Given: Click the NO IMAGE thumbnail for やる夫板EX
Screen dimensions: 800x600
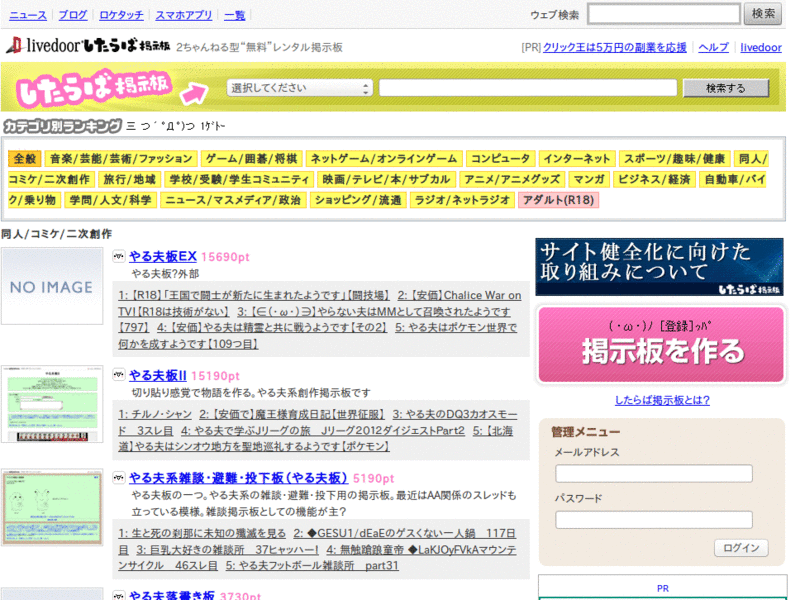Looking at the screenshot, I should pos(52,286).
